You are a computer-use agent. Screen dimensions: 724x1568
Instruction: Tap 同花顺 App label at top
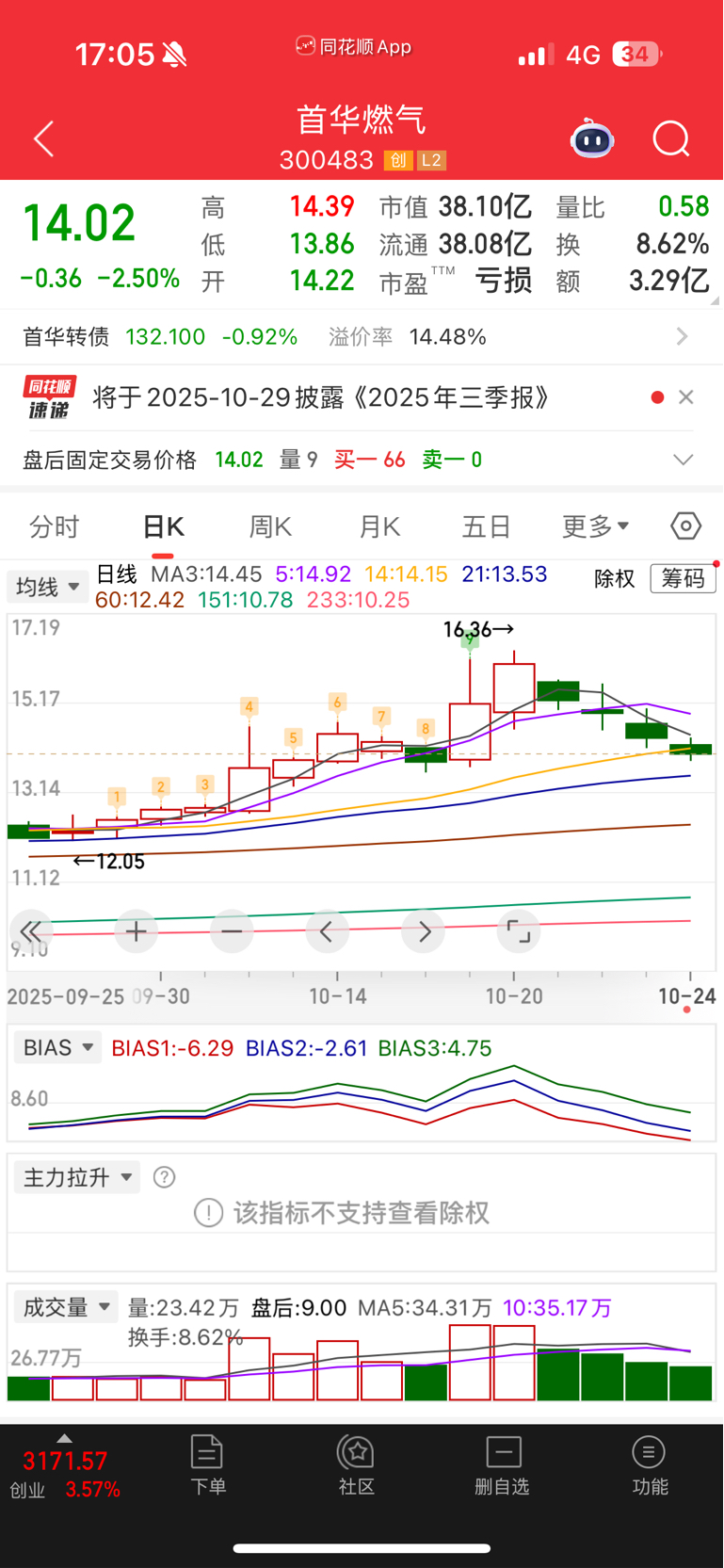[x=354, y=46]
